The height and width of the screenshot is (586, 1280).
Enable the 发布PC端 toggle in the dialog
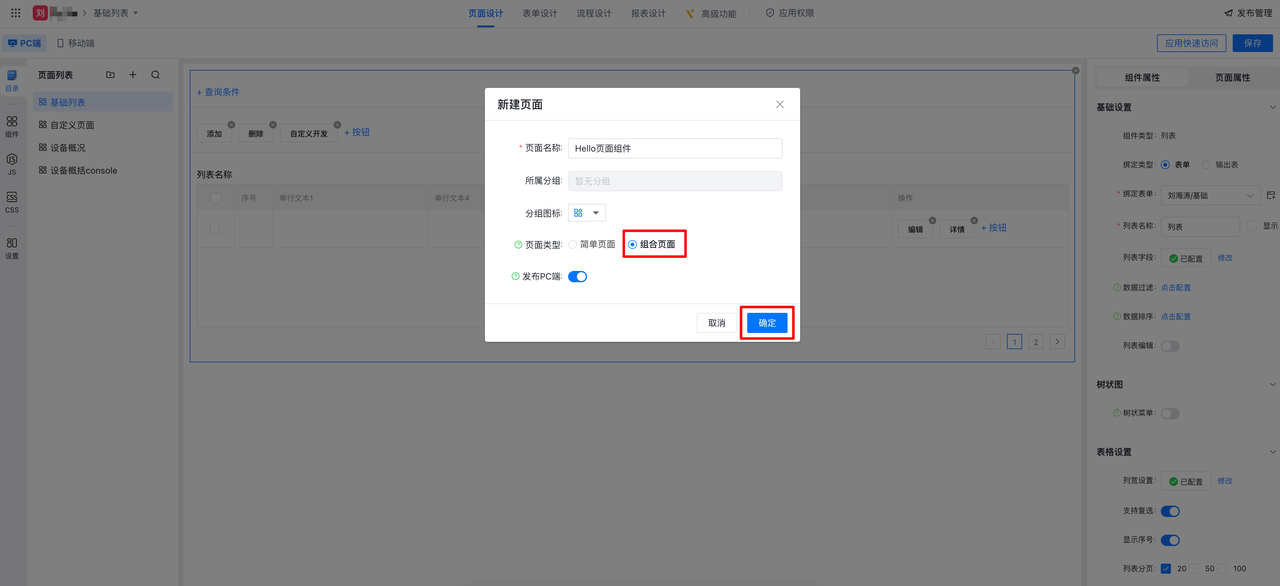point(578,277)
